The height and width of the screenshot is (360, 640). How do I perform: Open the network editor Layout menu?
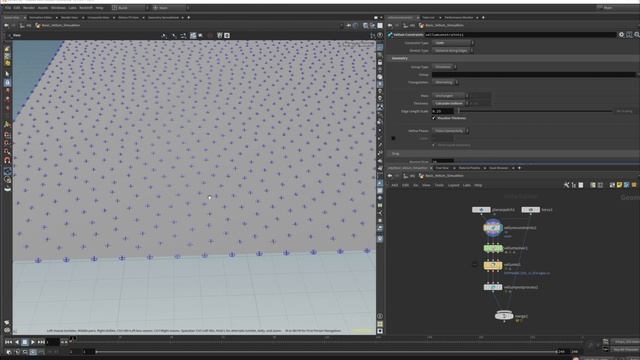point(453,185)
